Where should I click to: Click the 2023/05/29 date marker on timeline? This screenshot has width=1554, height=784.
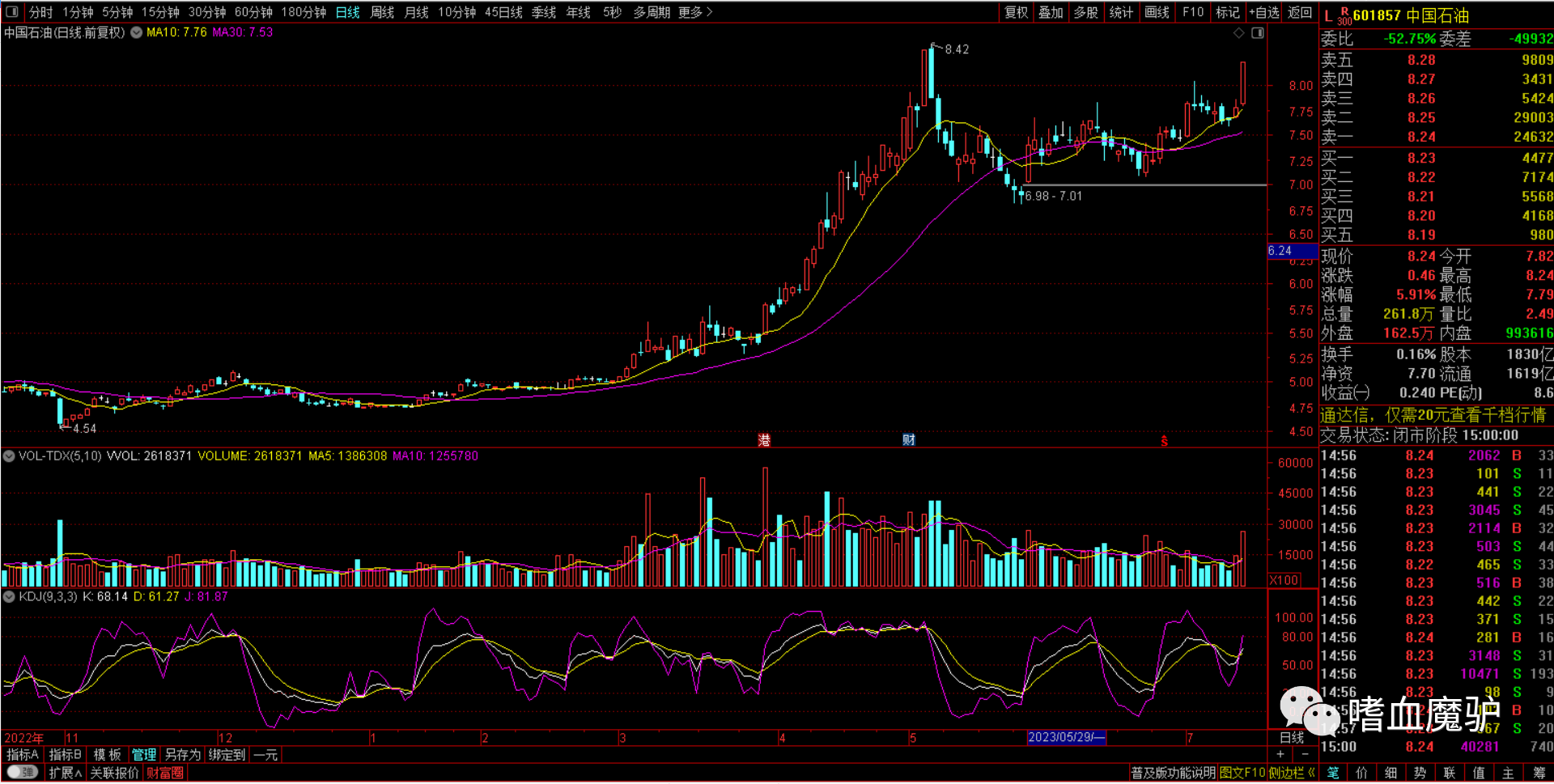pos(1066,737)
